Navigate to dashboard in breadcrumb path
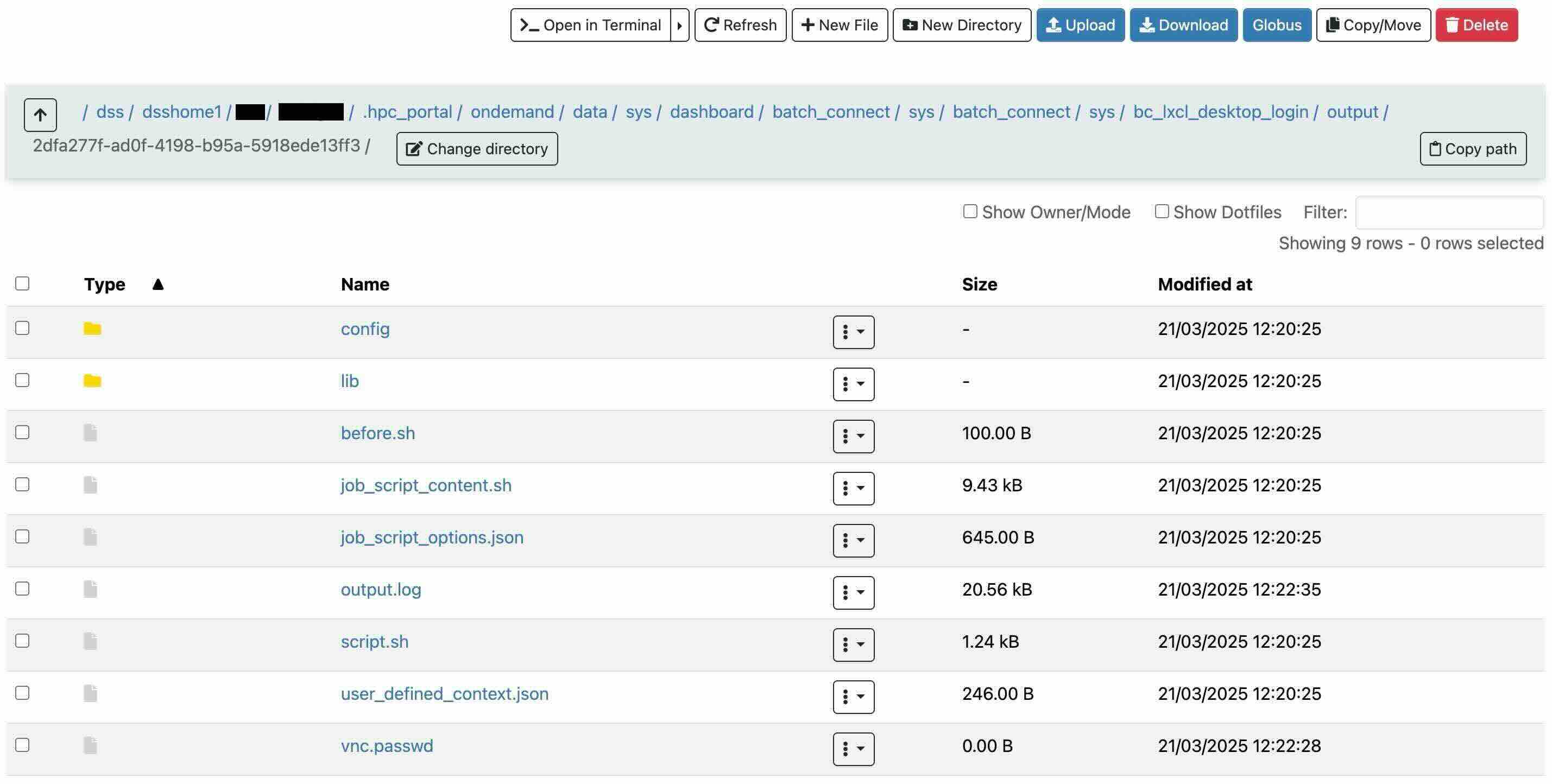1552x784 pixels. point(711,112)
